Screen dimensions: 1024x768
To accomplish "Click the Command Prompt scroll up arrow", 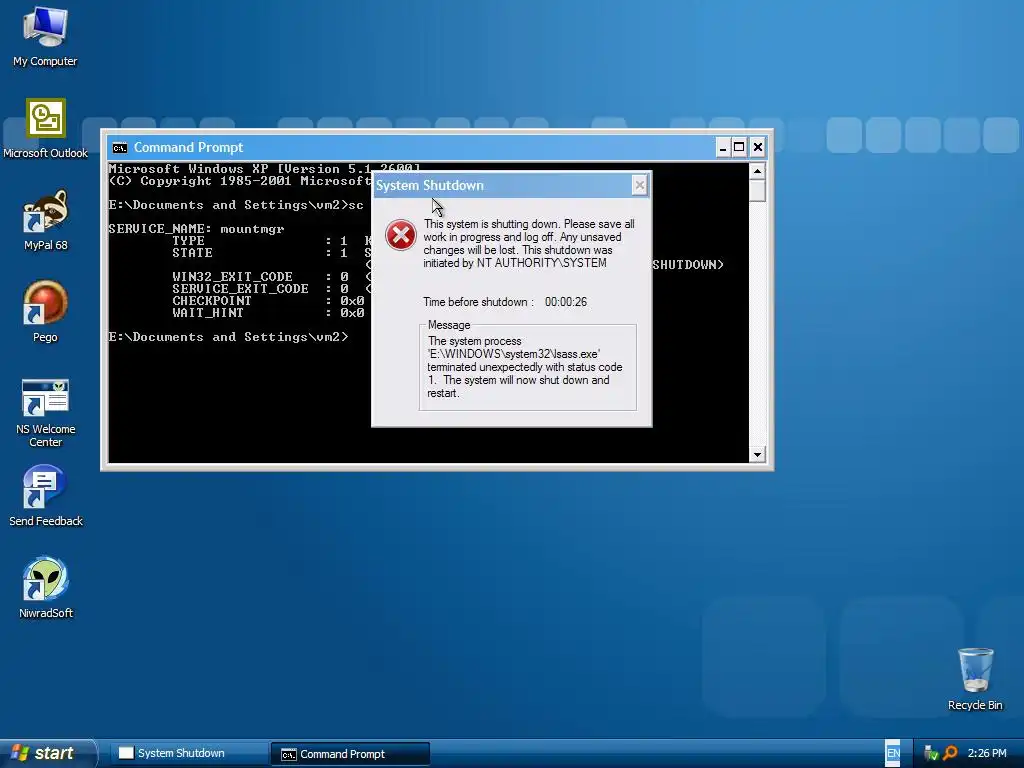I will click(757, 171).
